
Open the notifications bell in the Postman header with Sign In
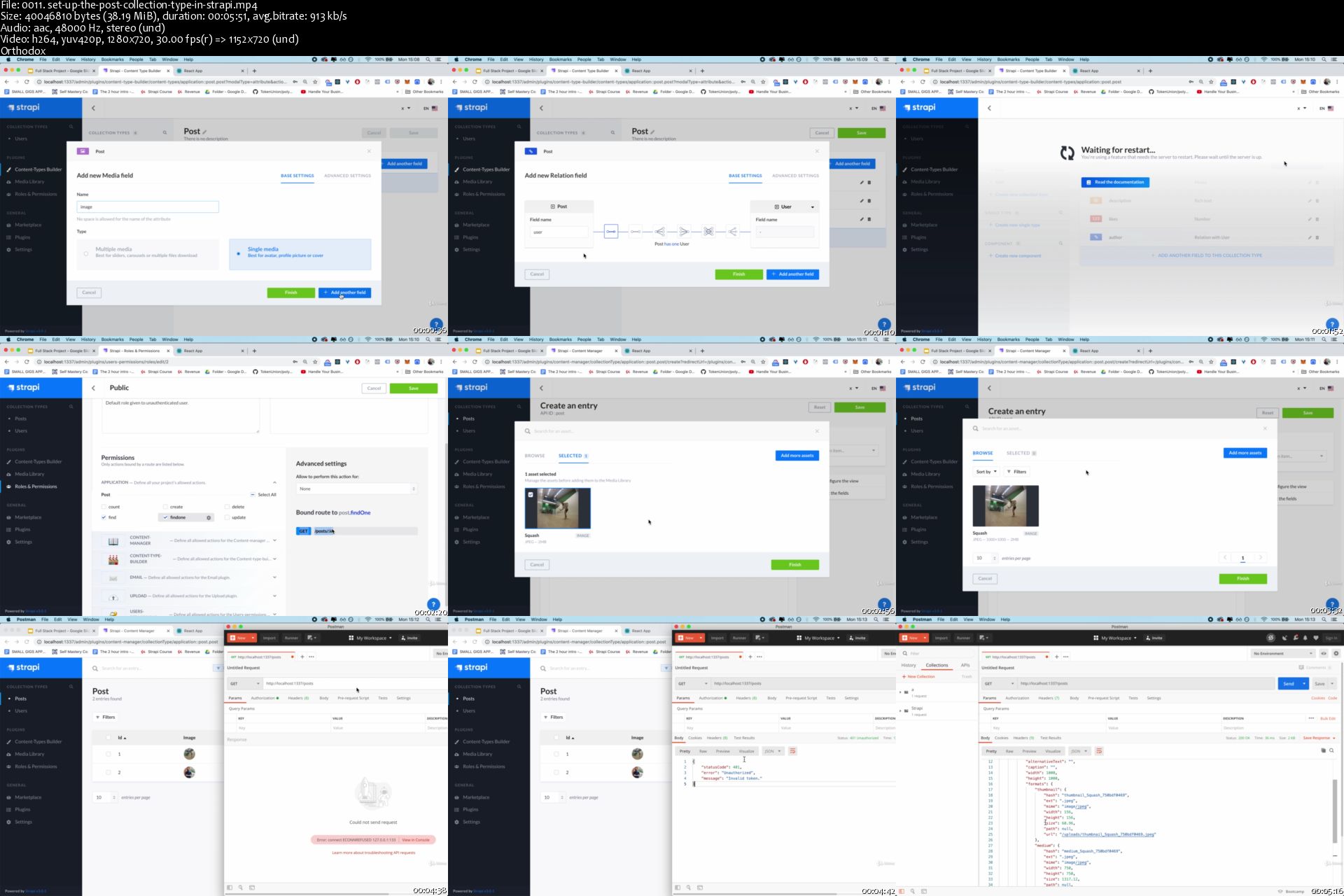point(1305,638)
